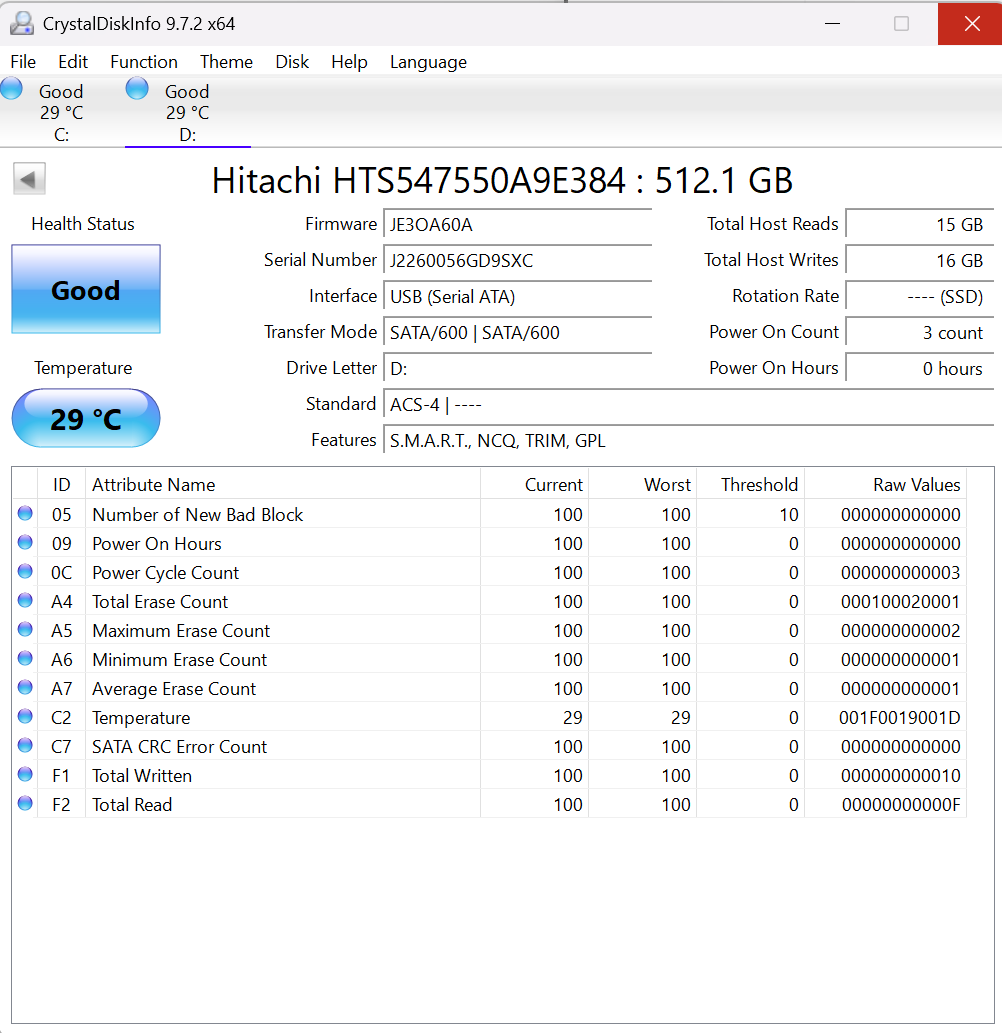Click the Hitachi HTS547550A9E384 disk title
1002x1033 pixels.
click(502, 180)
